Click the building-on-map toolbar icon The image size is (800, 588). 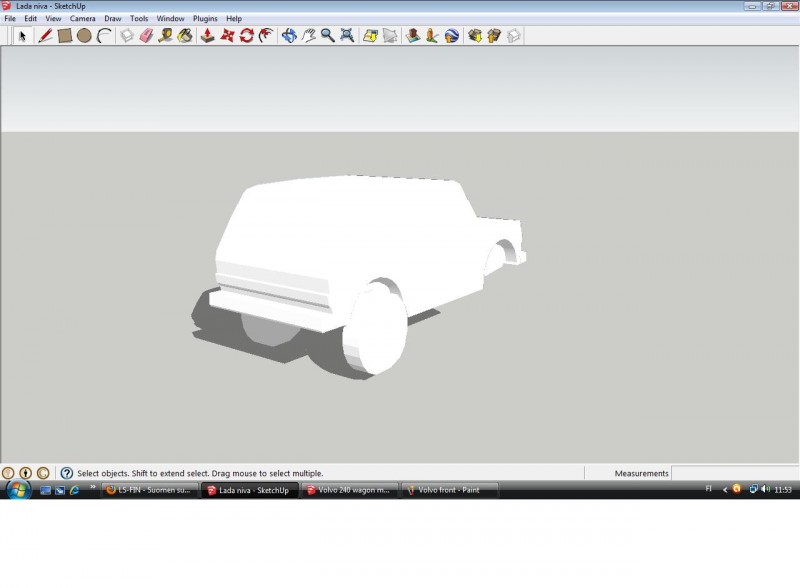[413, 36]
